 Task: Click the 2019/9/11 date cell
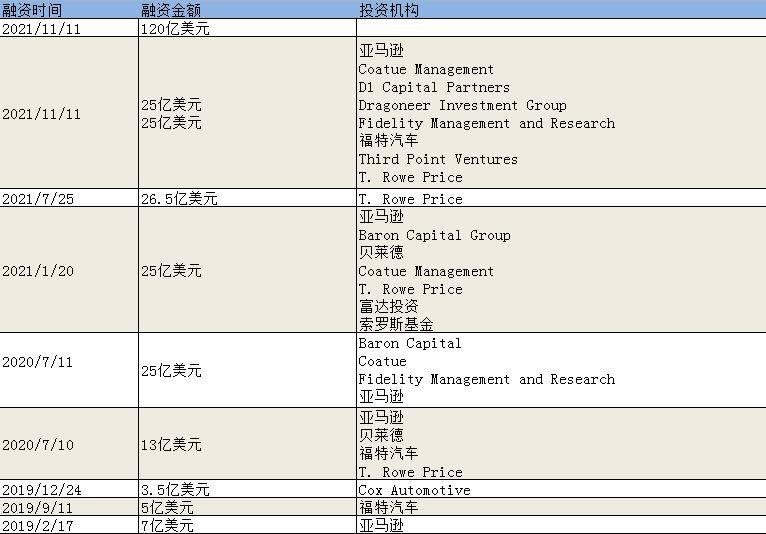(x=37, y=507)
